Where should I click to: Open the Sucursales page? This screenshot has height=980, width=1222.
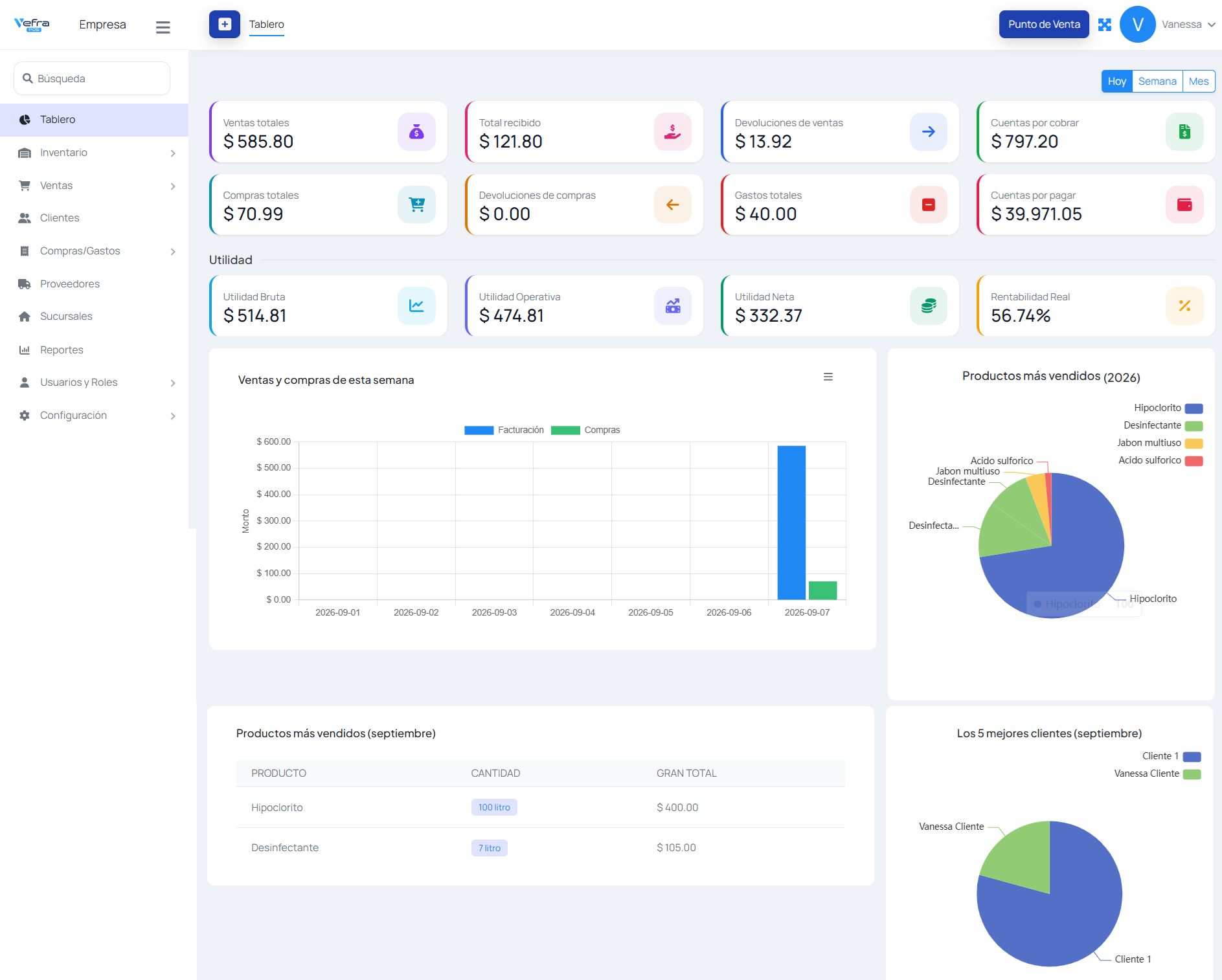click(x=94, y=317)
